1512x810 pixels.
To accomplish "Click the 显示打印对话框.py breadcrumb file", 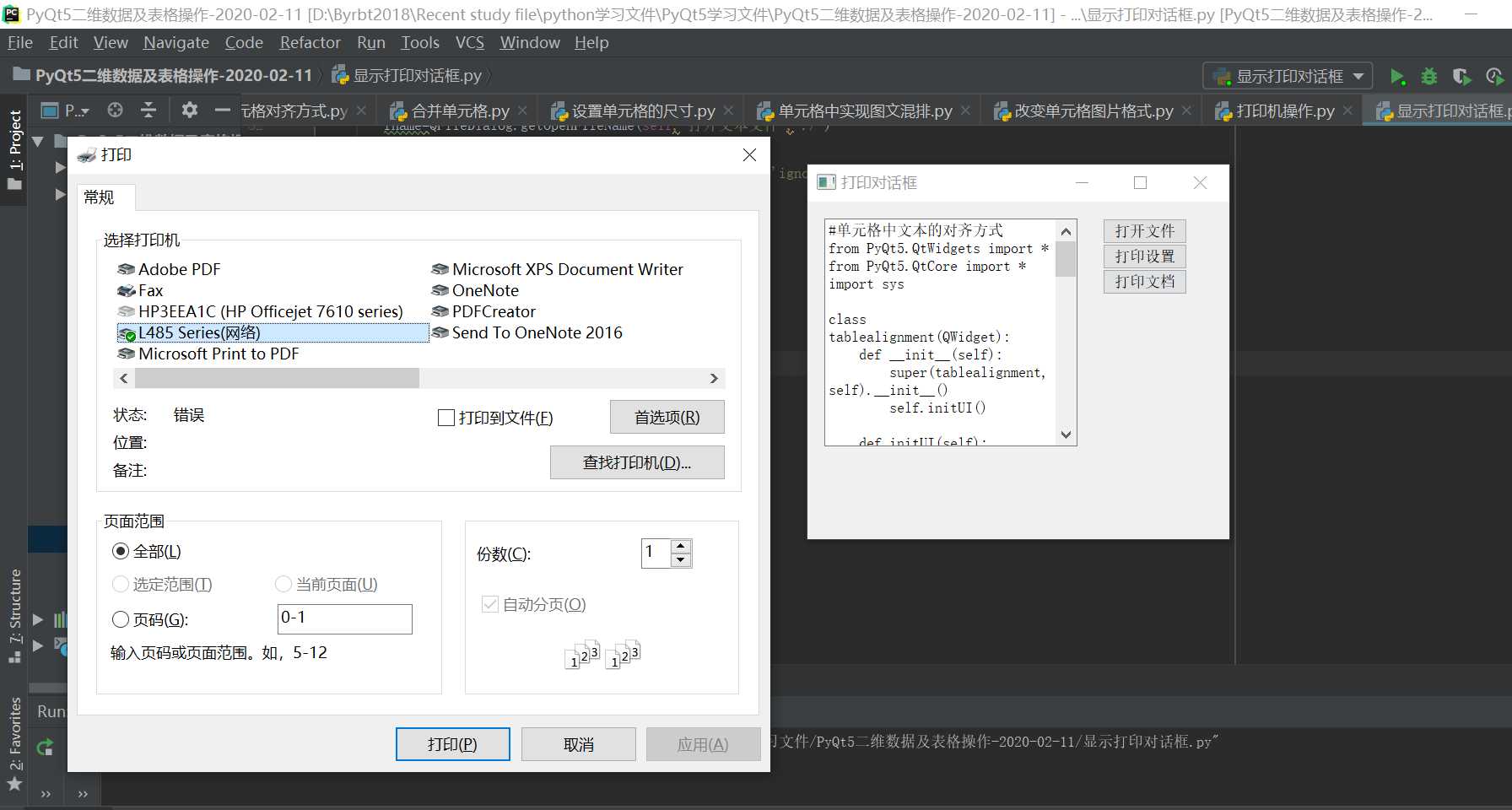I will pos(408,75).
